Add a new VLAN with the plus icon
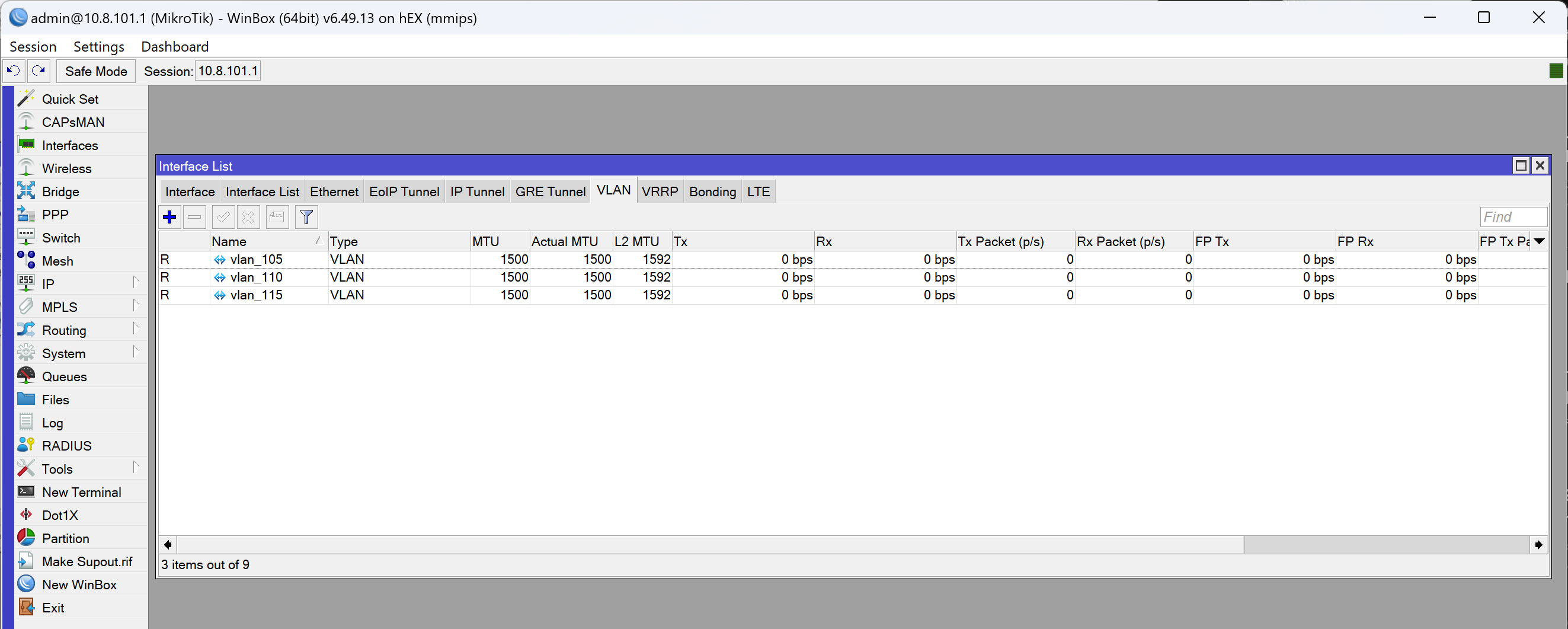 point(169,217)
